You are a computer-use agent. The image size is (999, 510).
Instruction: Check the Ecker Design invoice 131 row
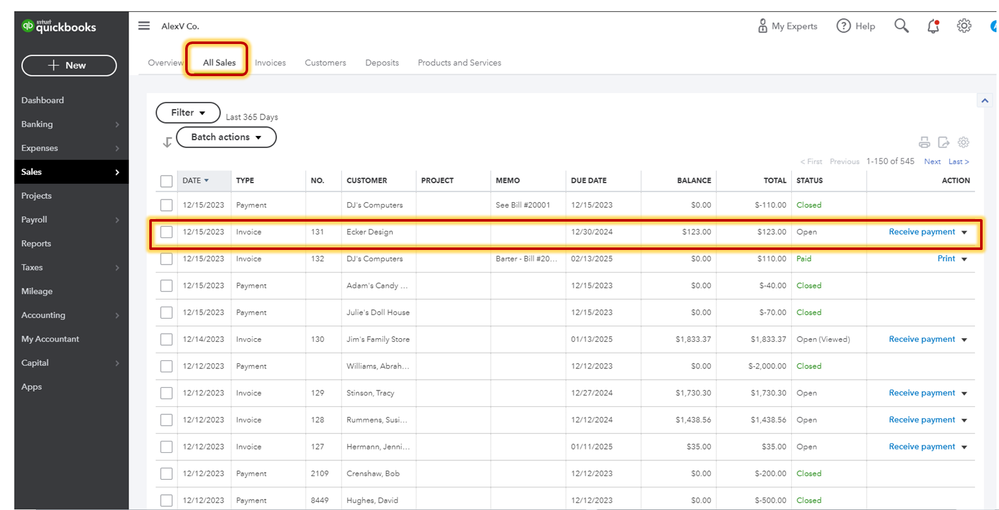tap(166, 232)
